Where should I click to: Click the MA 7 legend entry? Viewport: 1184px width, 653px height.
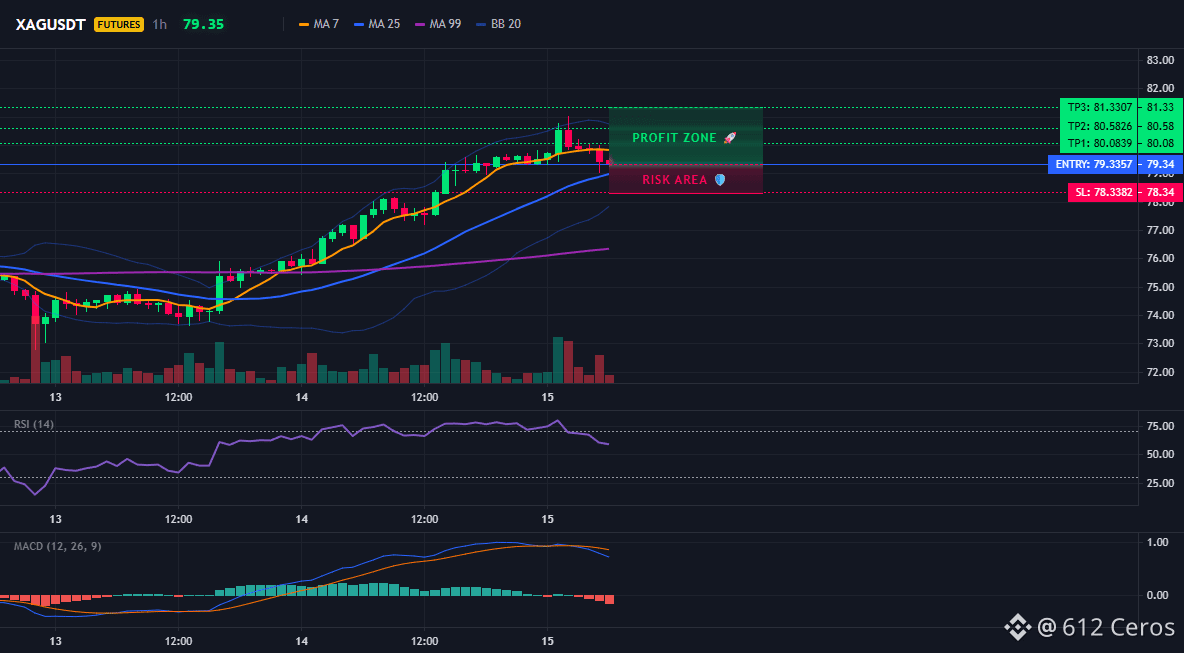tap(319, 24)
